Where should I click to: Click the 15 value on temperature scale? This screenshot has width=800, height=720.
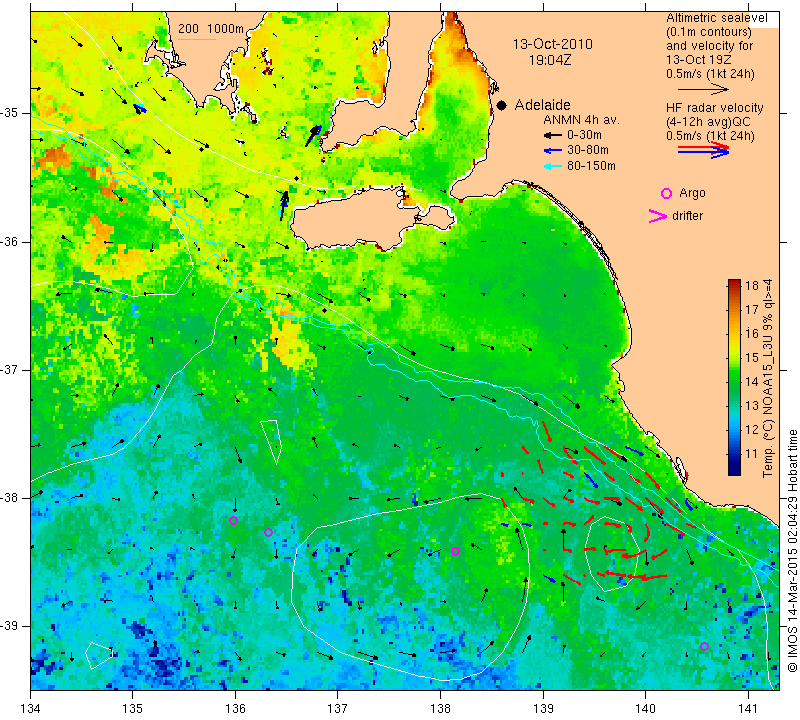[752, 358]
